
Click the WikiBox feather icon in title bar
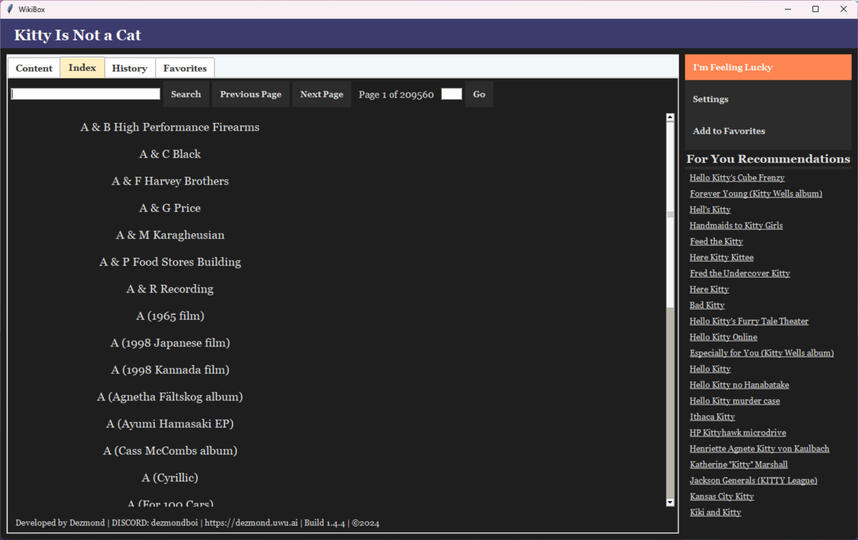(9, 9)
